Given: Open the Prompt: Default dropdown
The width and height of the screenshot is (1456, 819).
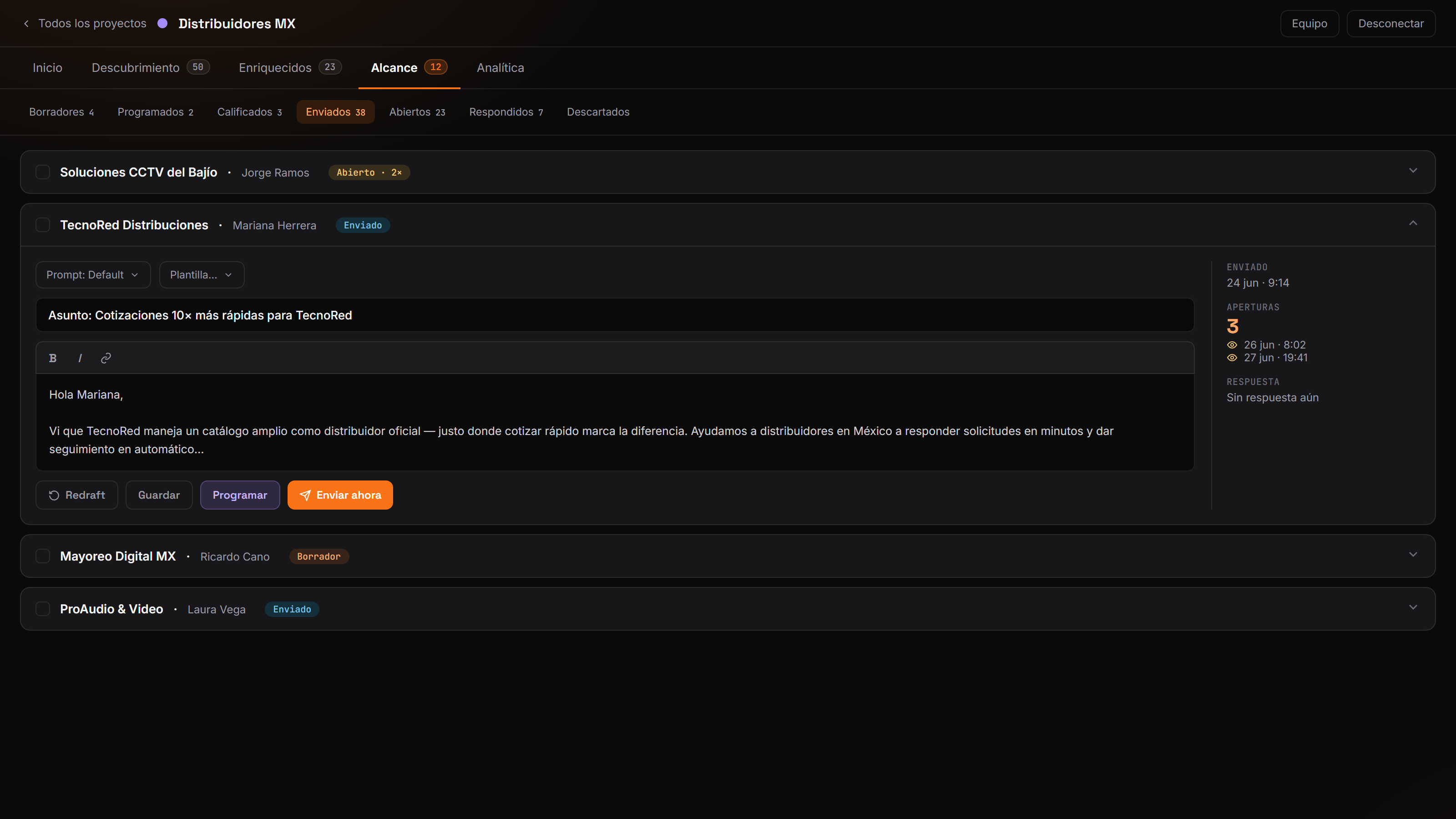Looking at the screenshot, I should (x=93, y=275).
